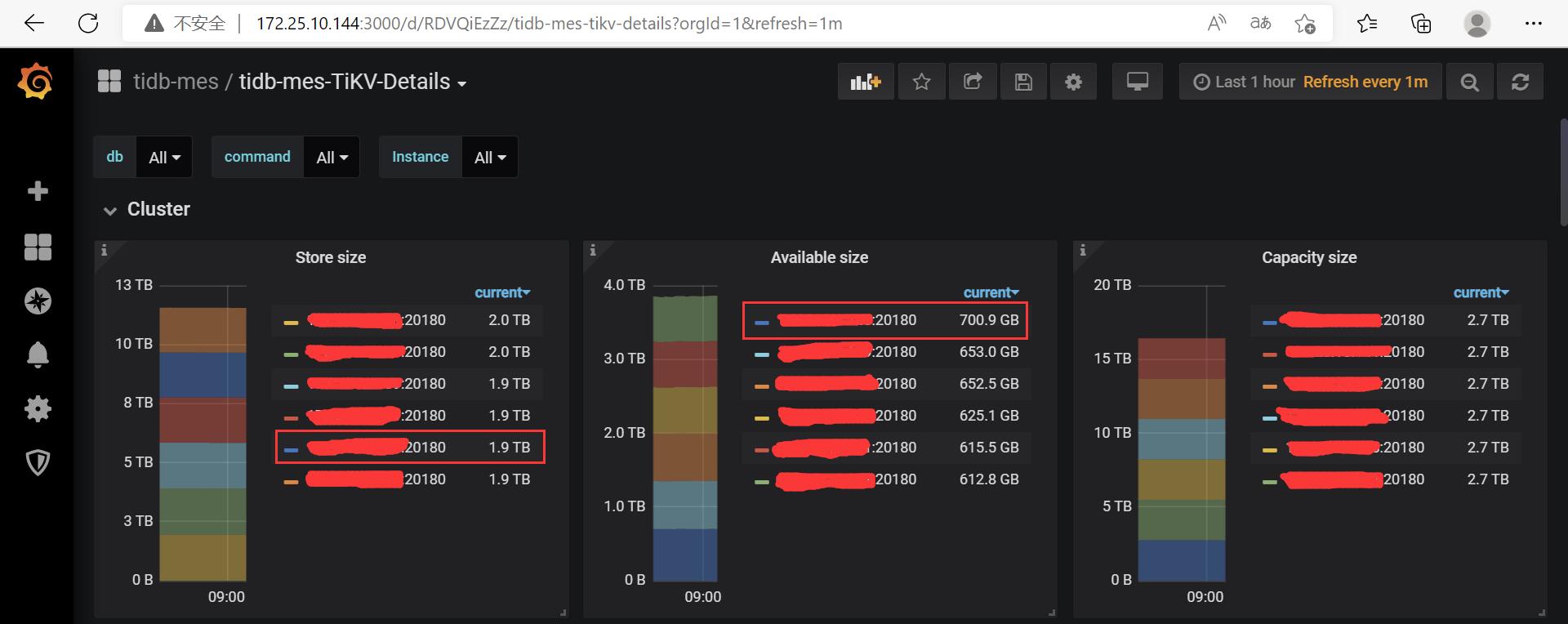Click the browser back arrow
Screen dimensions: 1568x624
[x=34, y=23]
